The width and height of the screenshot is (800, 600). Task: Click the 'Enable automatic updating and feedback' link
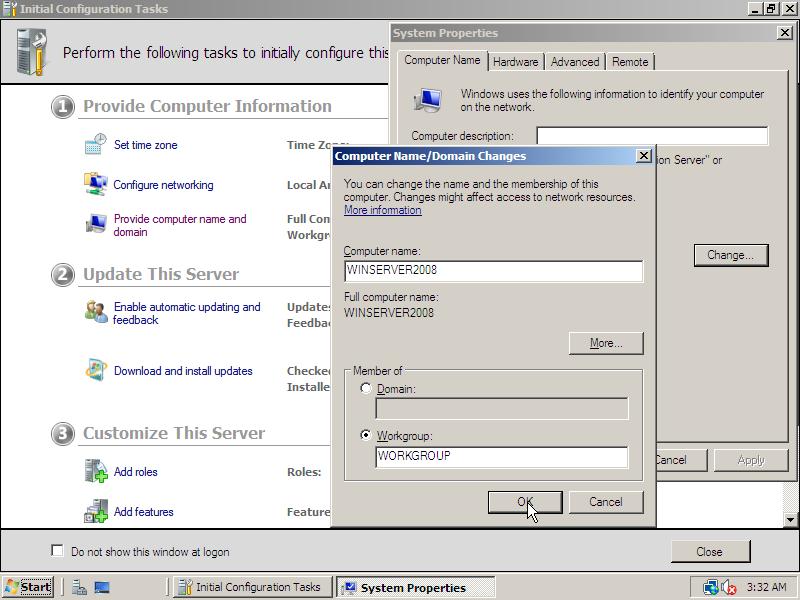(x=187, y=313)
